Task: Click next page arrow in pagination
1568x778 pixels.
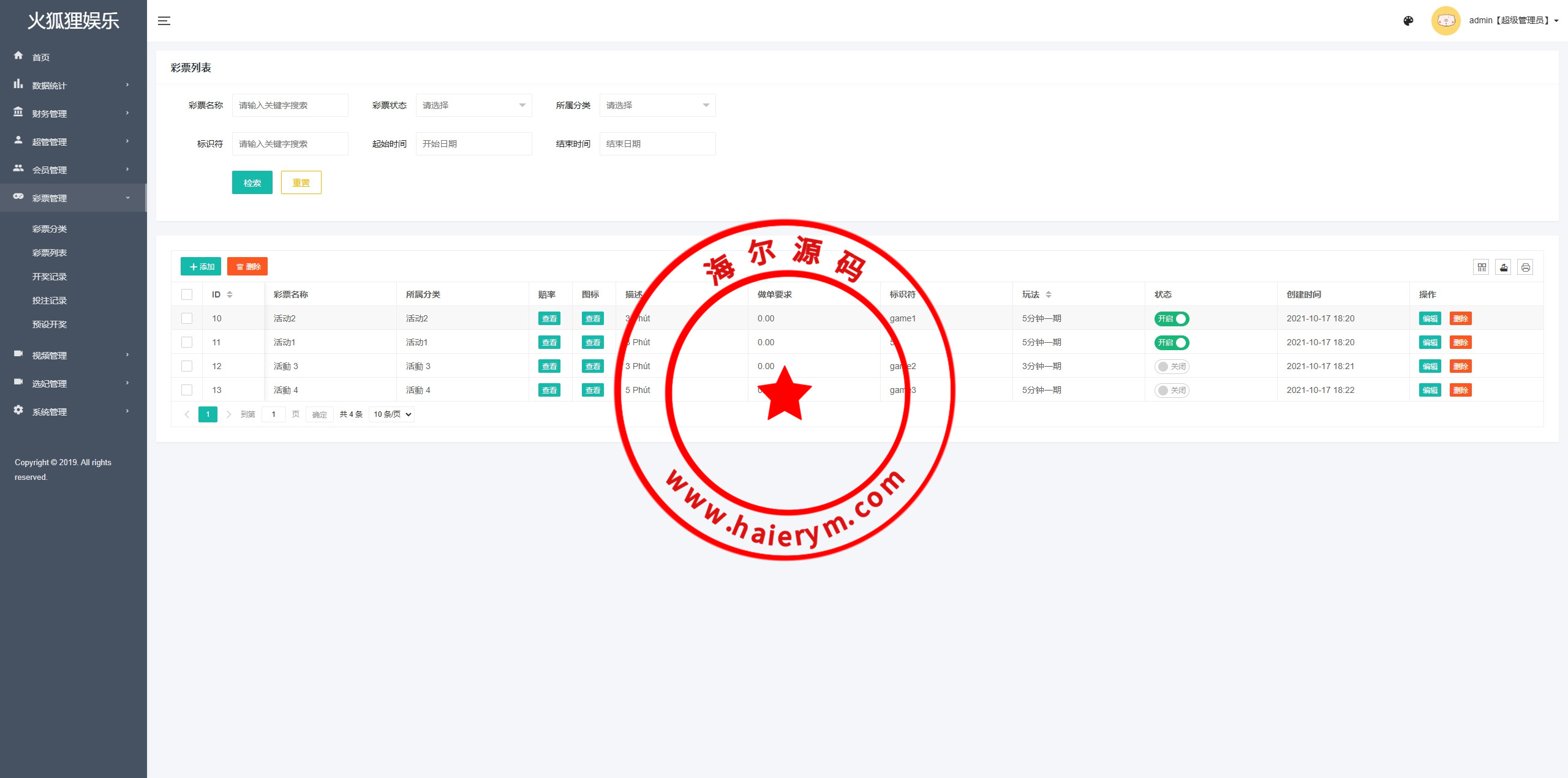Action: 228,414
